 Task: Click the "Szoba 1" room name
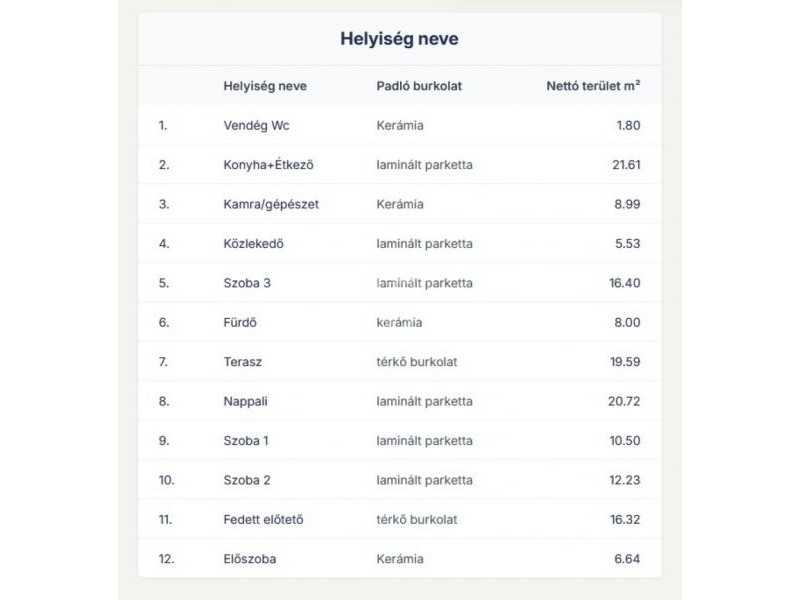coord(247,441)
